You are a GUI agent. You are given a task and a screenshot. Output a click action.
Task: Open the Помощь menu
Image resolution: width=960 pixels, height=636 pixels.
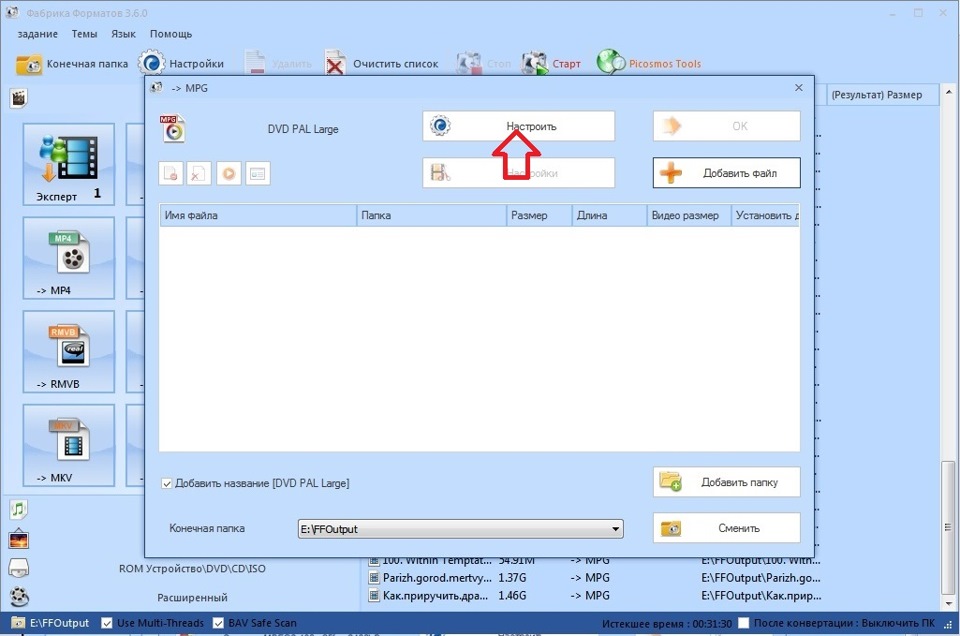[x=171, y=34]
